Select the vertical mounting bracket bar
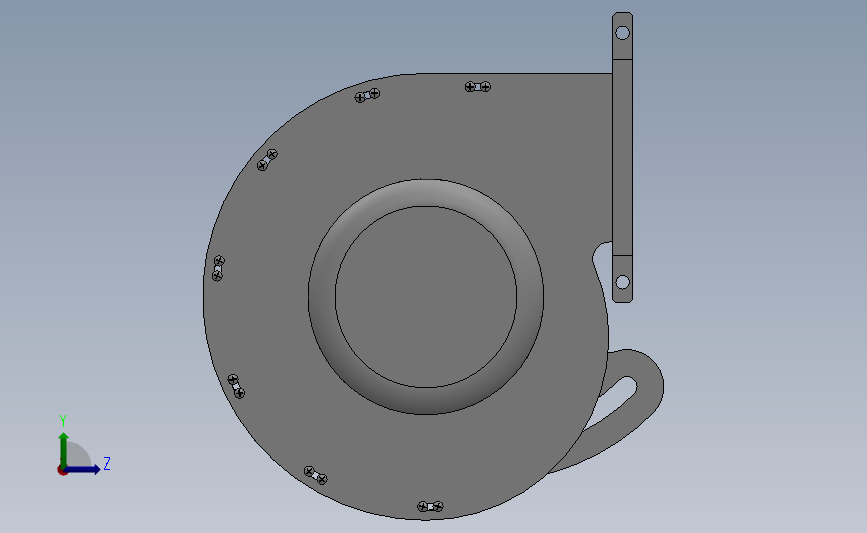The height and width of the screenshot is (533, 867). pos(622,158)
